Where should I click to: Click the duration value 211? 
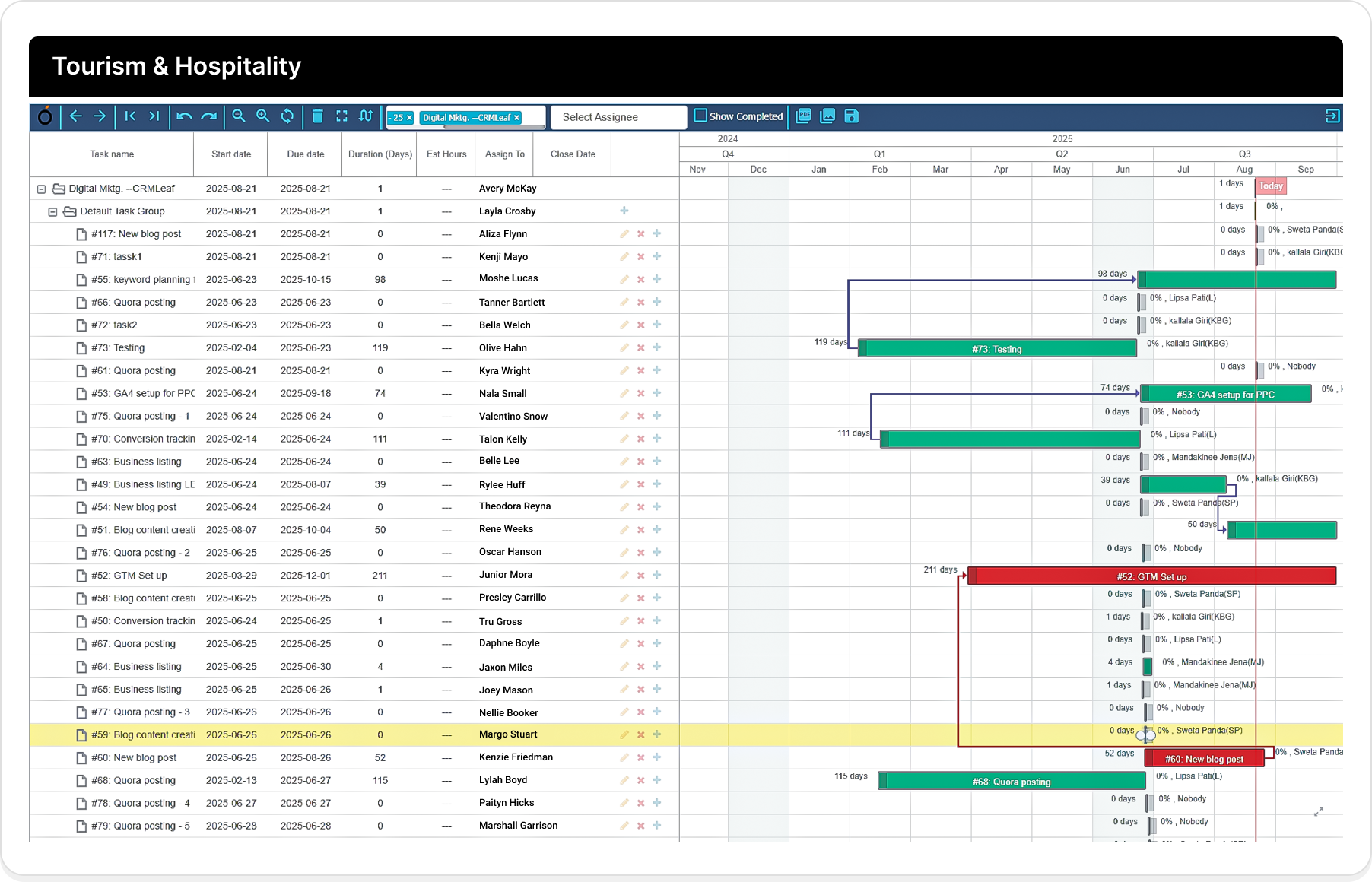[x=380, y=576]
